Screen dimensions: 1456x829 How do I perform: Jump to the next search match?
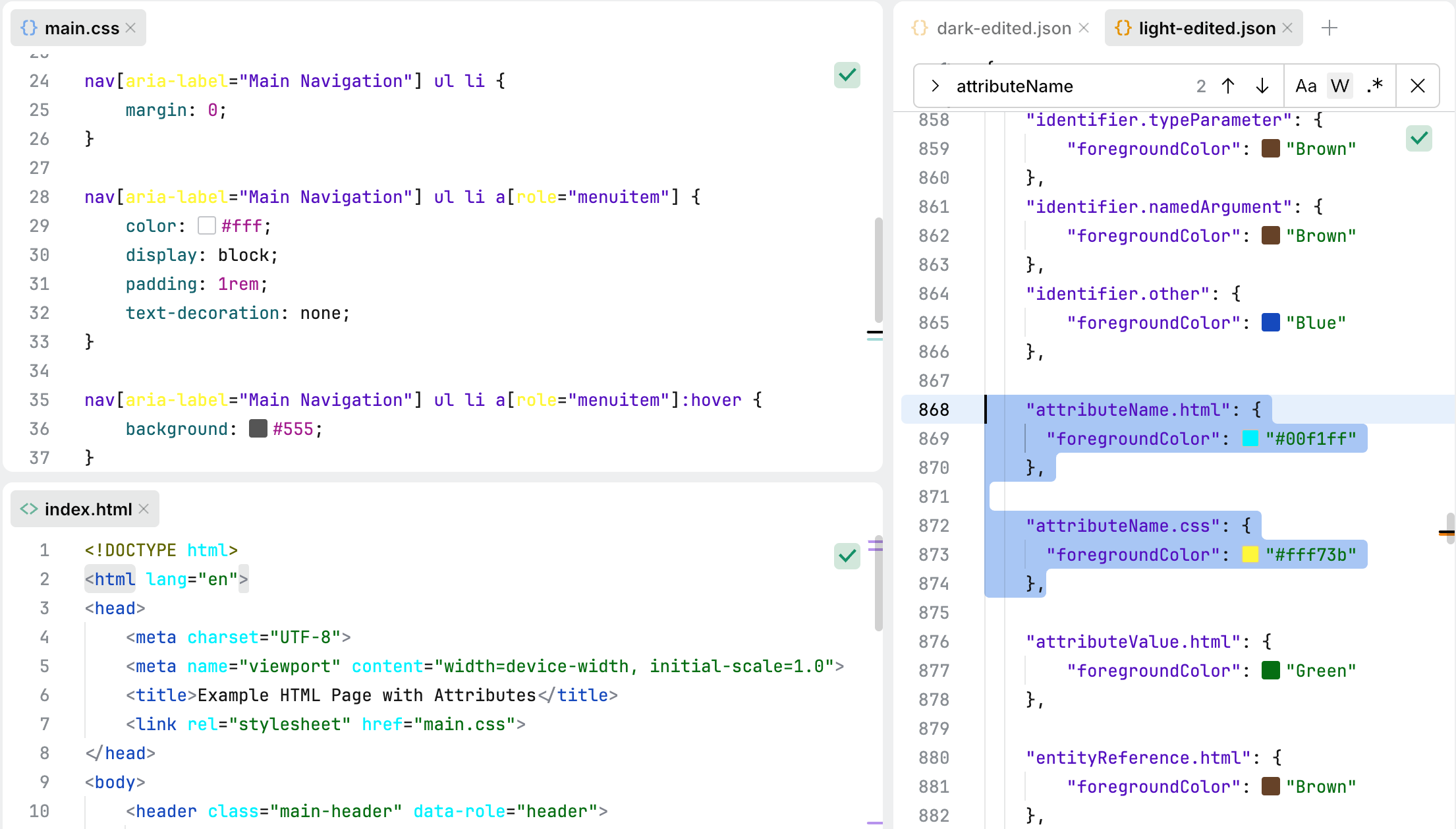pos(1262,86)
